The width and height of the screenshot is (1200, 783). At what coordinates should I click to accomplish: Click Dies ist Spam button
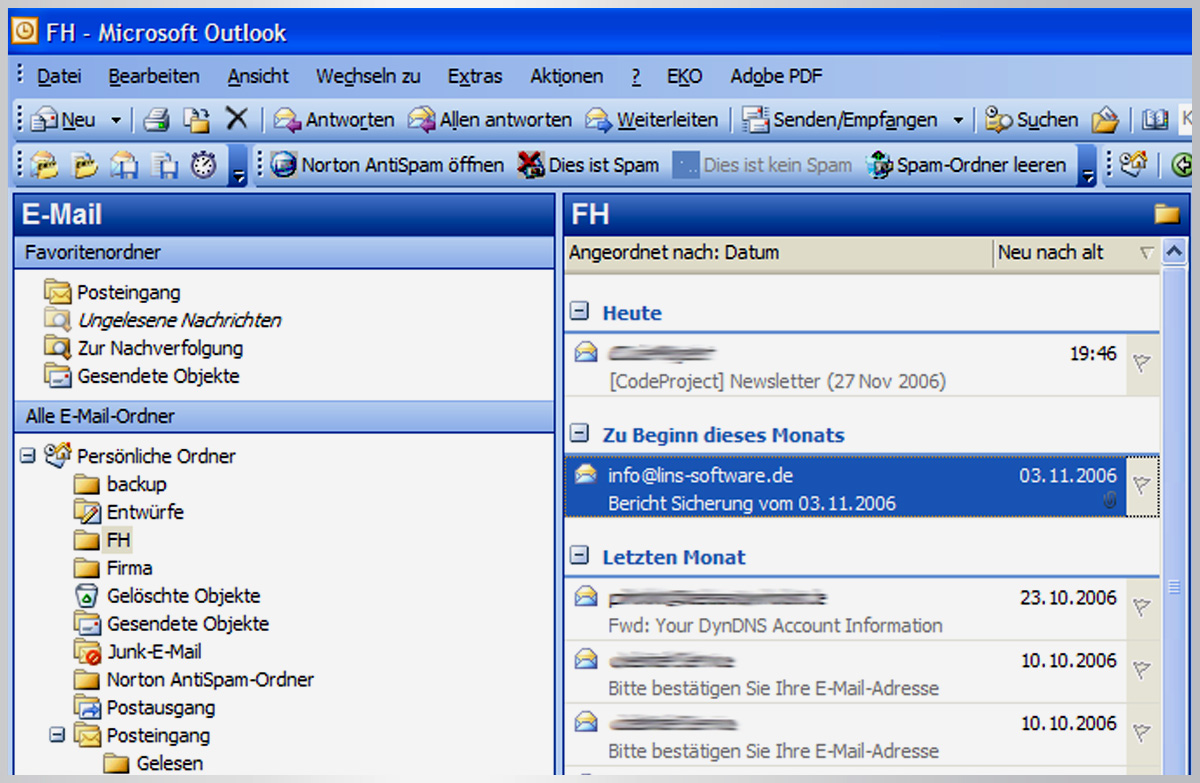coord(588,165)
